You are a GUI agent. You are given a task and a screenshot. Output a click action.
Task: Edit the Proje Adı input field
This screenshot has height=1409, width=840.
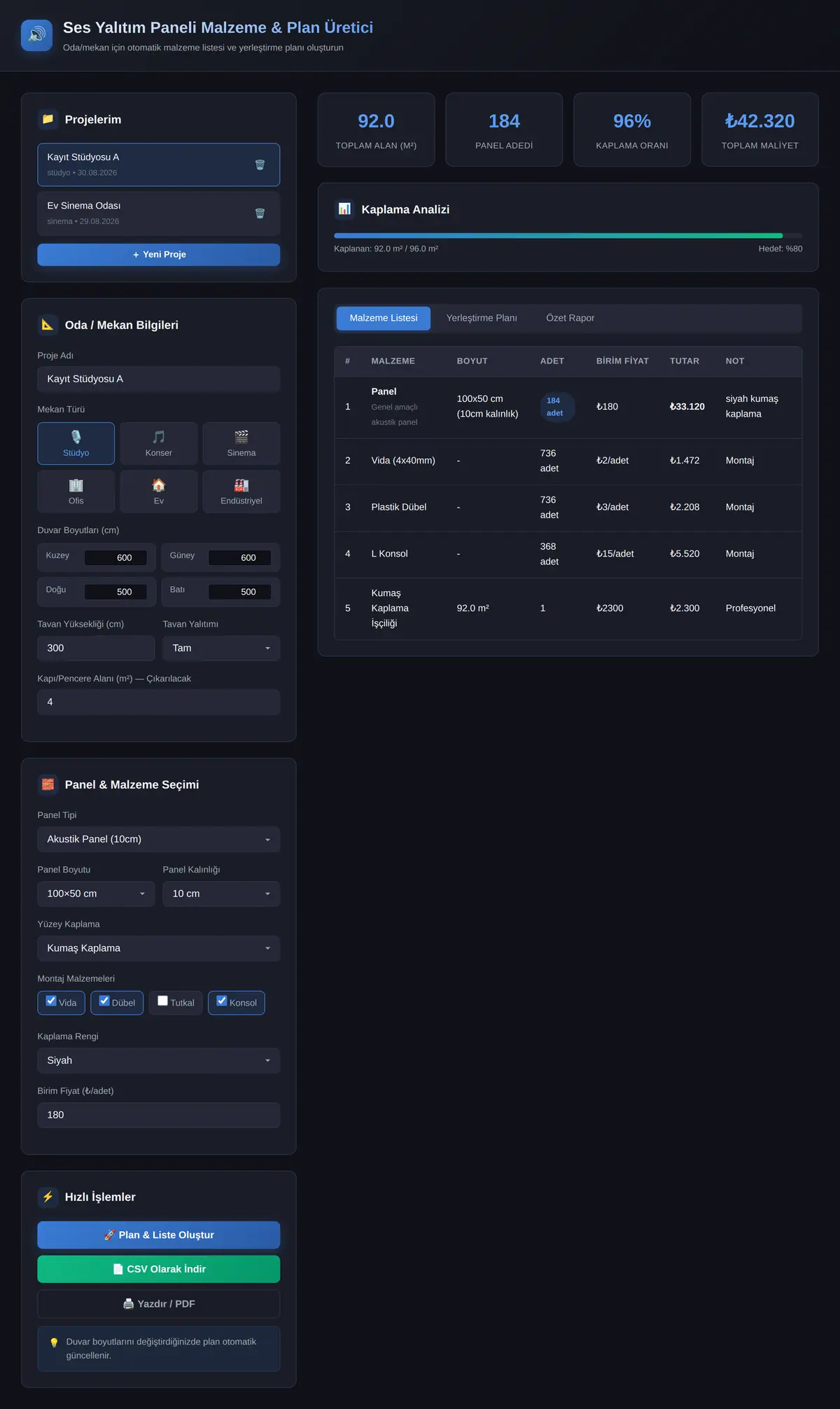click(x=159, y=379)
